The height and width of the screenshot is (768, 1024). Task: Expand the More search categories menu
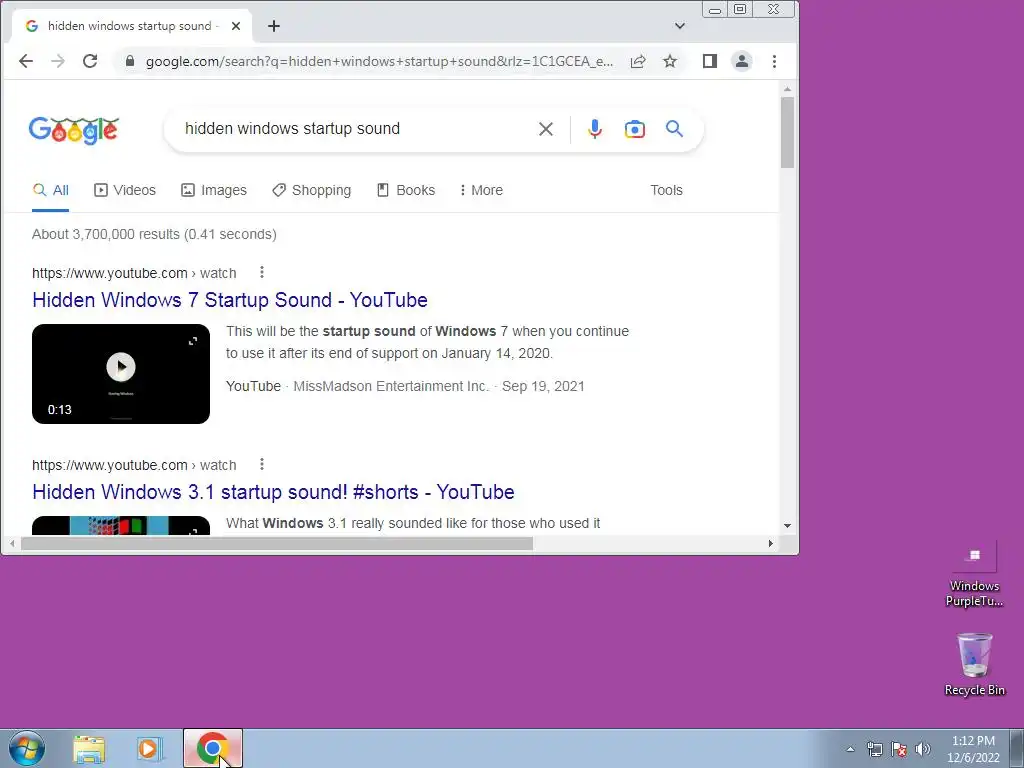481,190
